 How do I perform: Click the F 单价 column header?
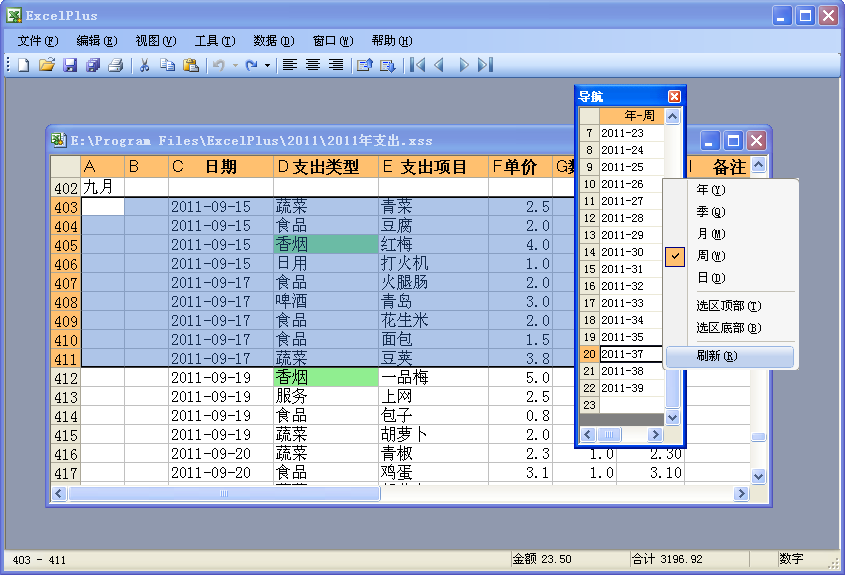point(521,167)
